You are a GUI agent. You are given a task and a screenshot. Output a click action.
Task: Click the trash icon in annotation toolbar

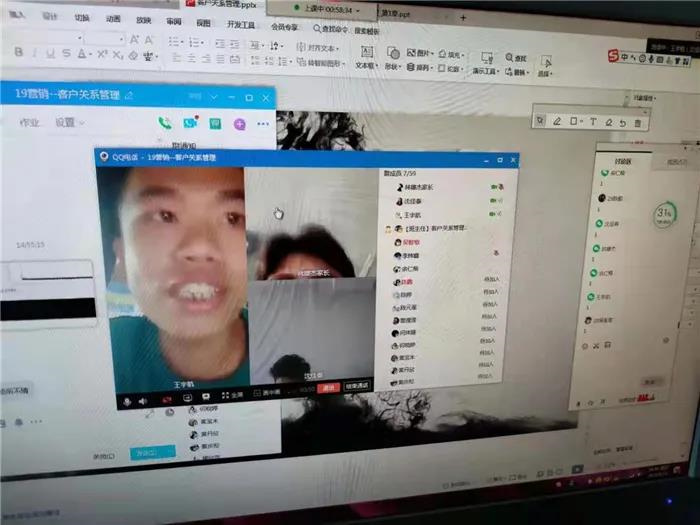coord(638,122)
